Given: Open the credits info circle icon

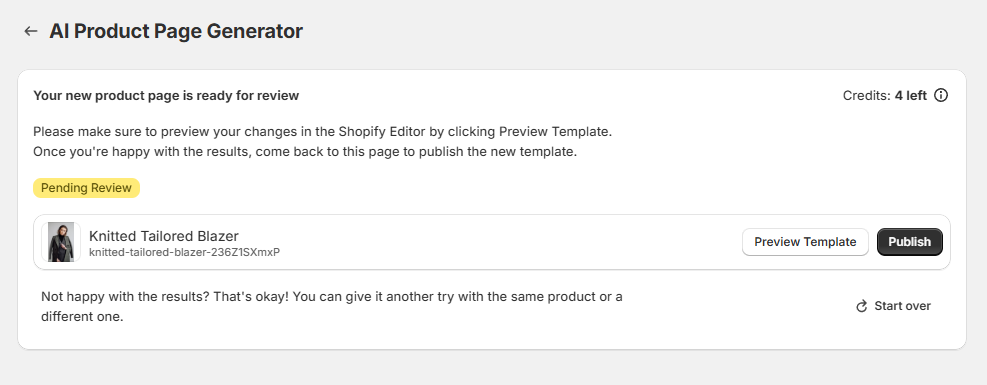Looking at the screenshot, I should click(940, 96).
